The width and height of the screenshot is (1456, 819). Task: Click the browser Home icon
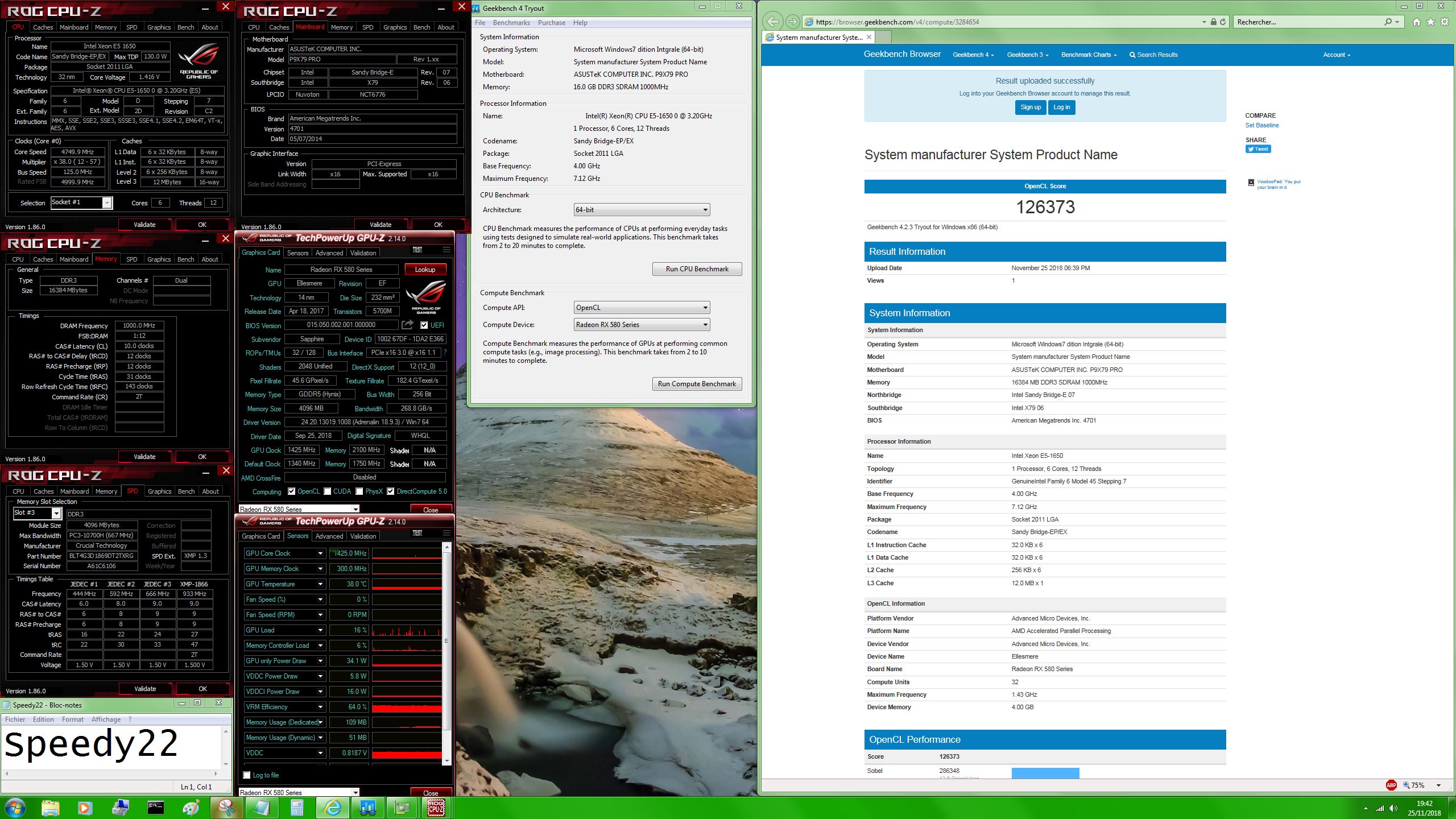pyautogui.click(x=1416, y=22)
